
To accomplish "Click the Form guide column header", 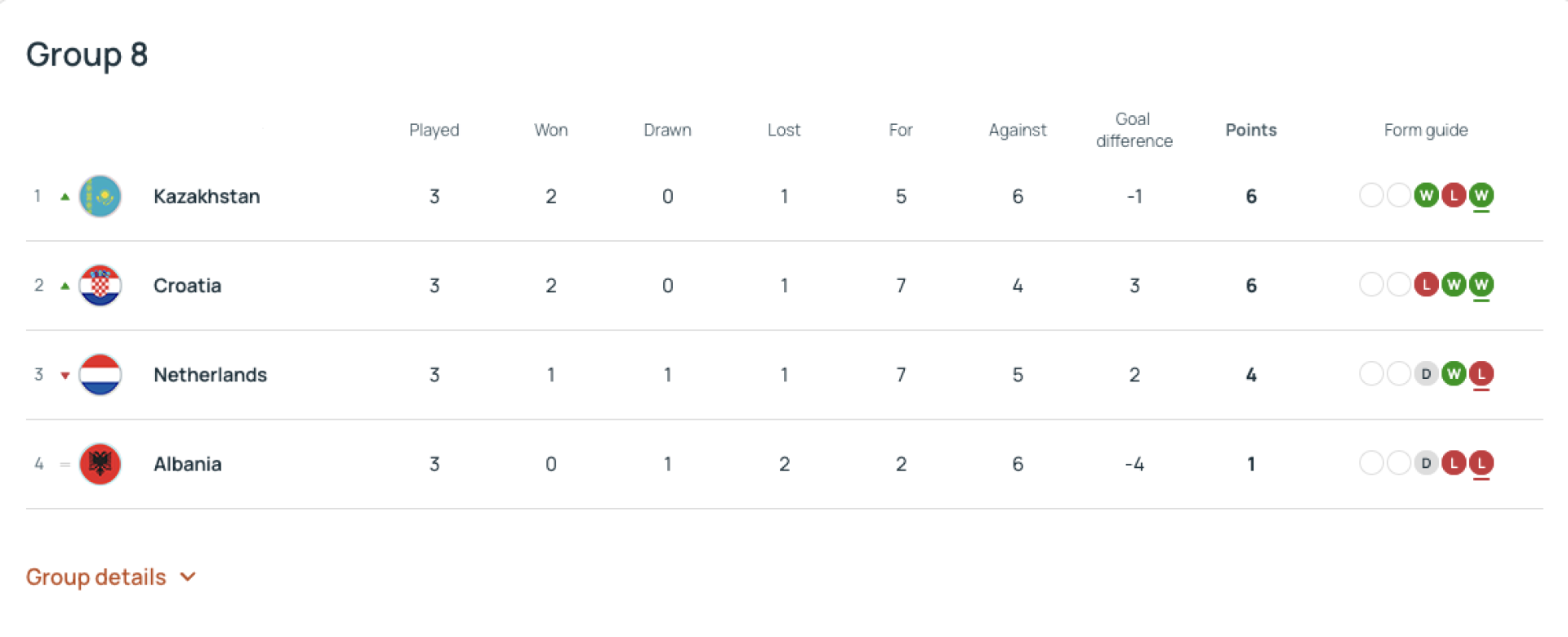I will point(1425,130).
